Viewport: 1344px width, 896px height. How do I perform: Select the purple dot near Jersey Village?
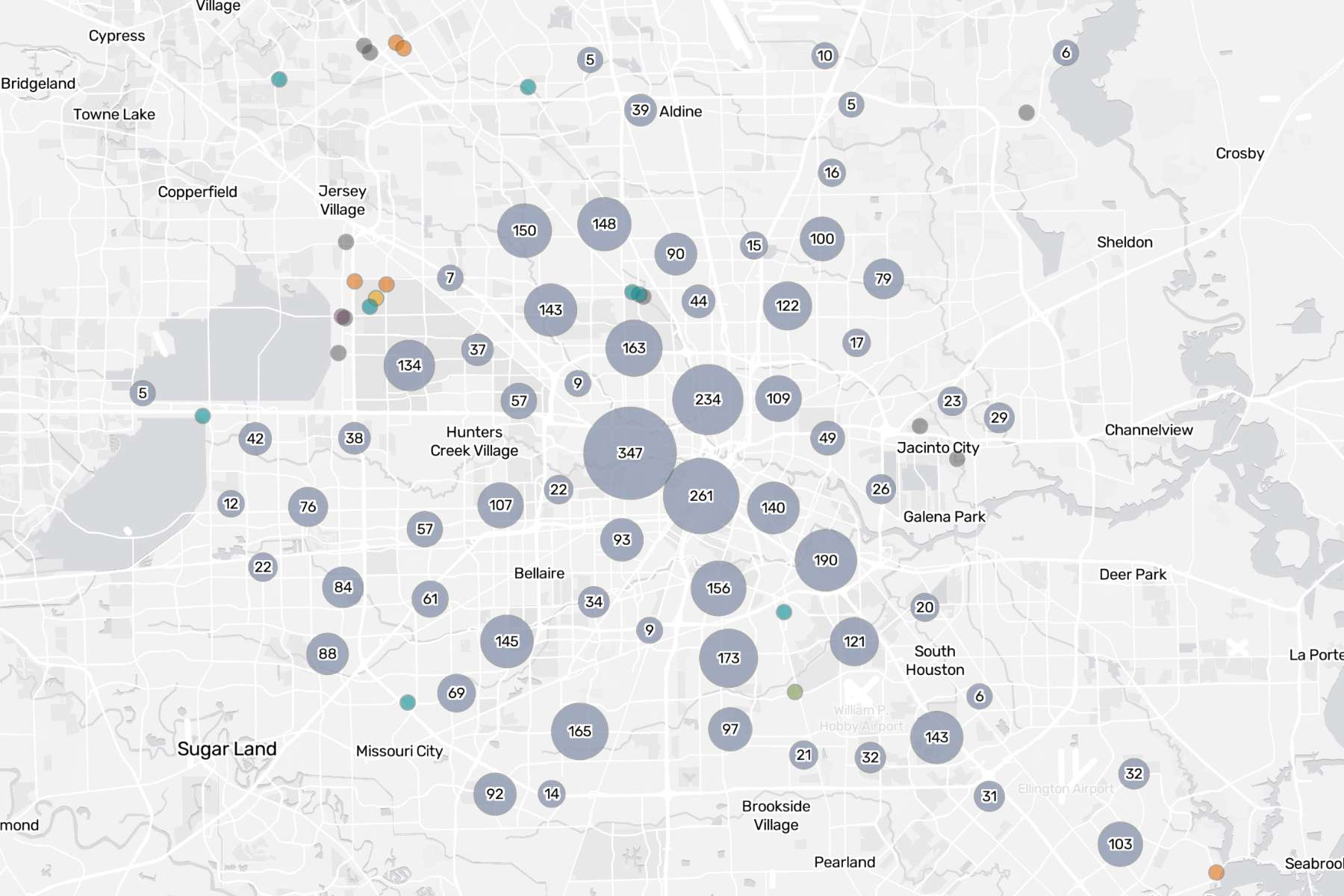tap(341, 315)
